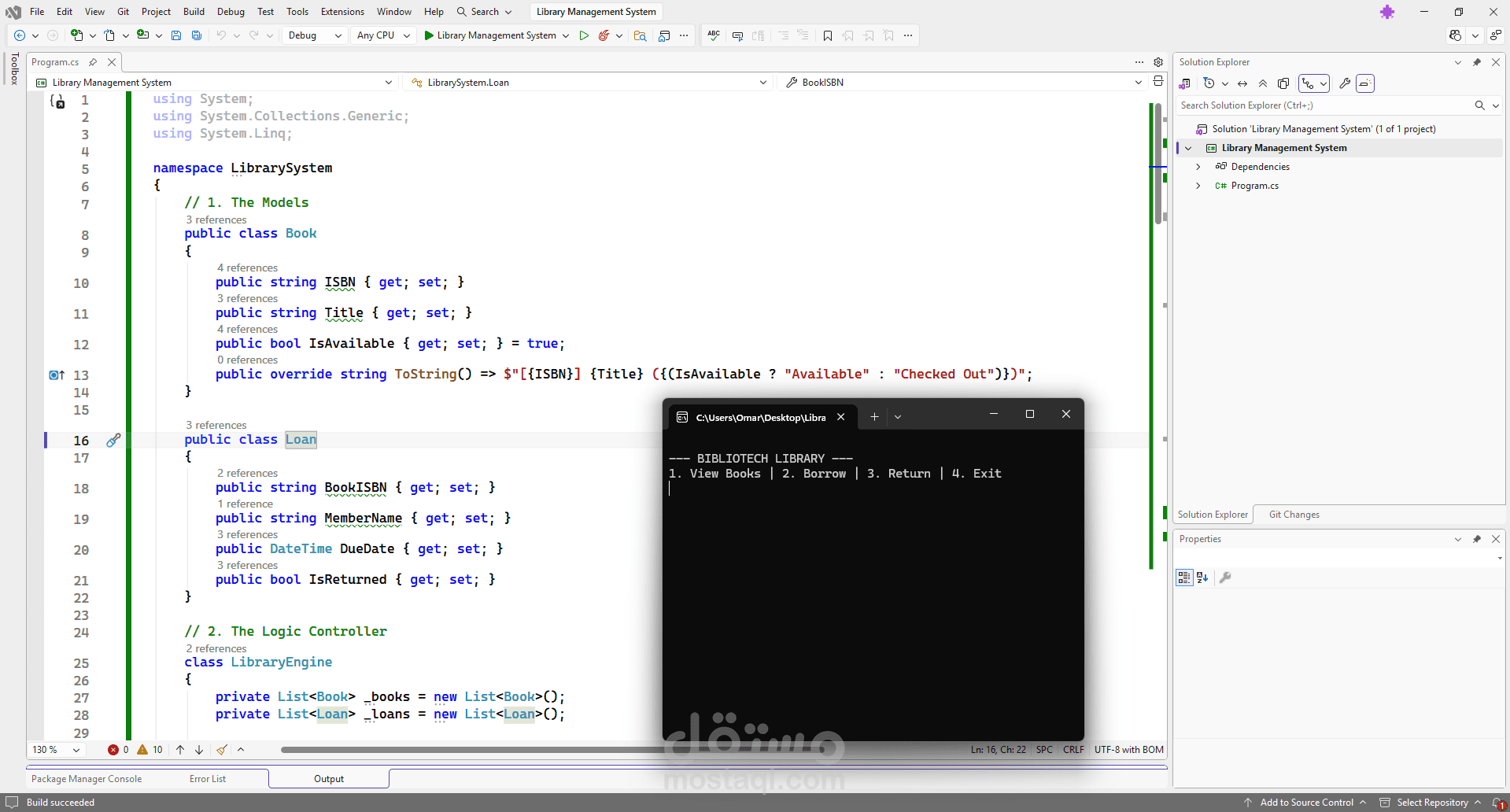The height and width of the screenshot is (812, 1510).
Task: Start Without Debugging using the hollow play icon
Action: (584, 35)
